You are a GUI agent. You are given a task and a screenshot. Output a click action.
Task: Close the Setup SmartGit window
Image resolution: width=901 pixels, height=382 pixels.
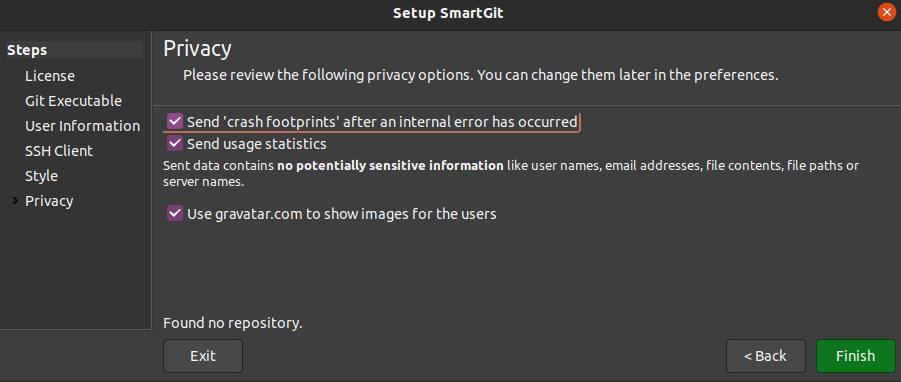pyautogui.click(x=887, y=13)
